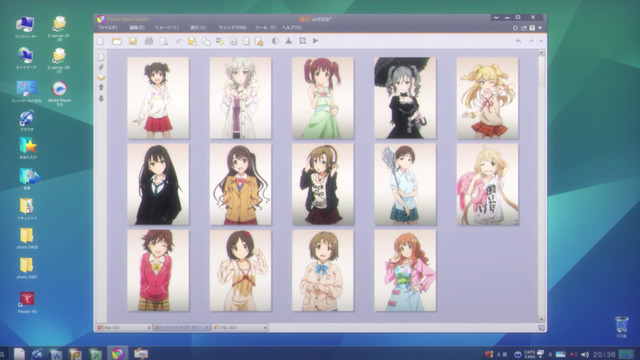Close the File_003 tab
The width and height of the screenshot is (640, 360).
point(265,328)
